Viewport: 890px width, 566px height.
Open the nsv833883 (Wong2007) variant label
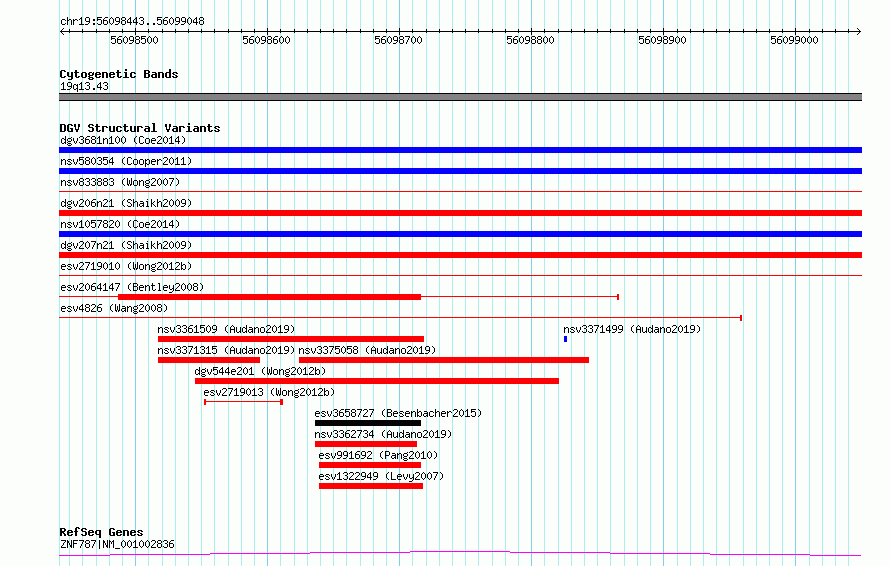point(120,182)
